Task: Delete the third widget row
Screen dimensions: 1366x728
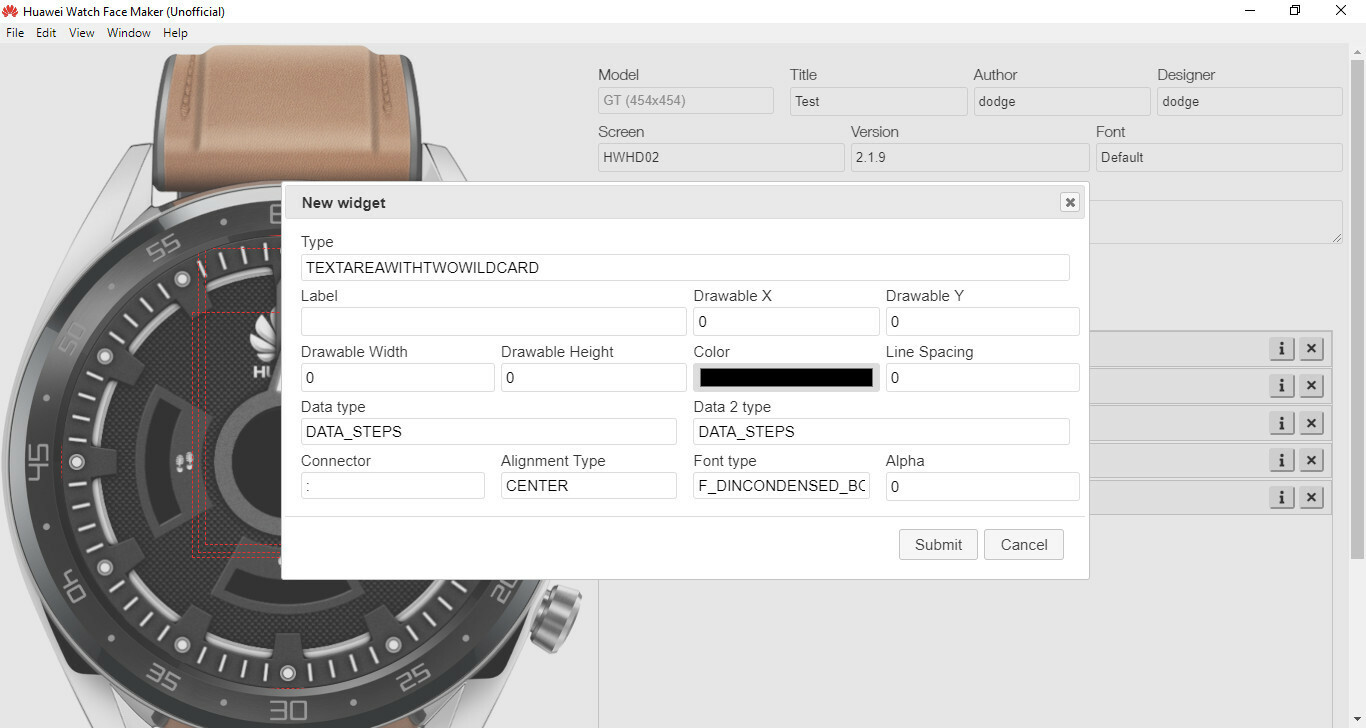Action: tap(1312, 423)
